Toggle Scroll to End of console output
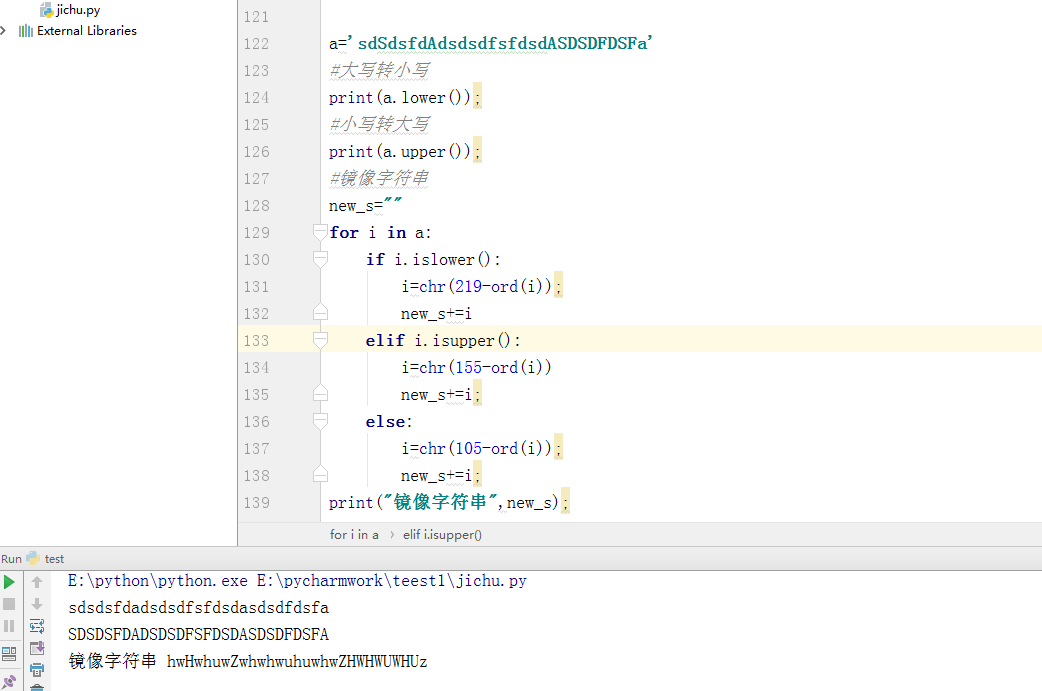Screen dimensions: 1042x691 point(37,649)
